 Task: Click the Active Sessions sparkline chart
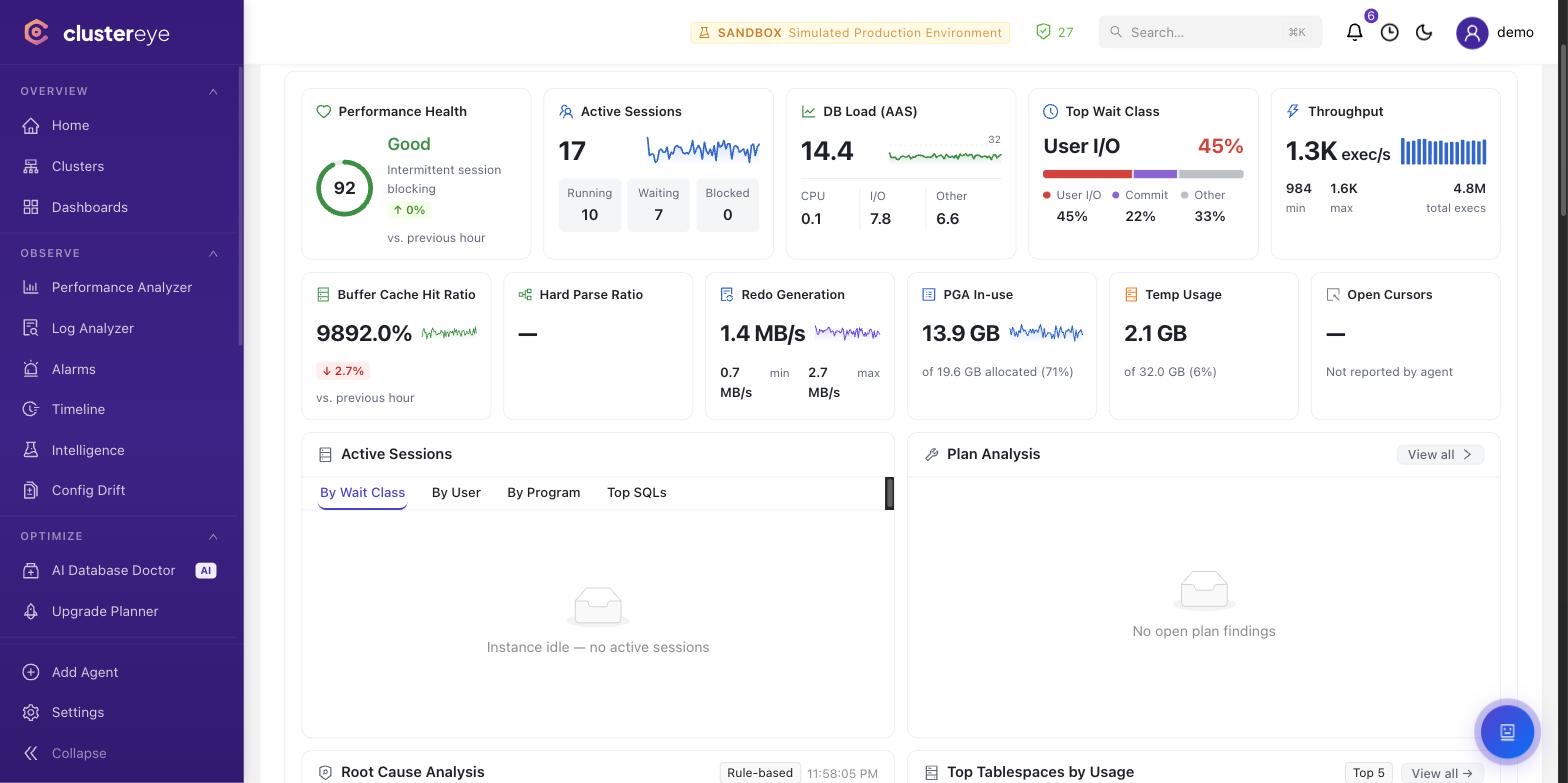(703, 151)
